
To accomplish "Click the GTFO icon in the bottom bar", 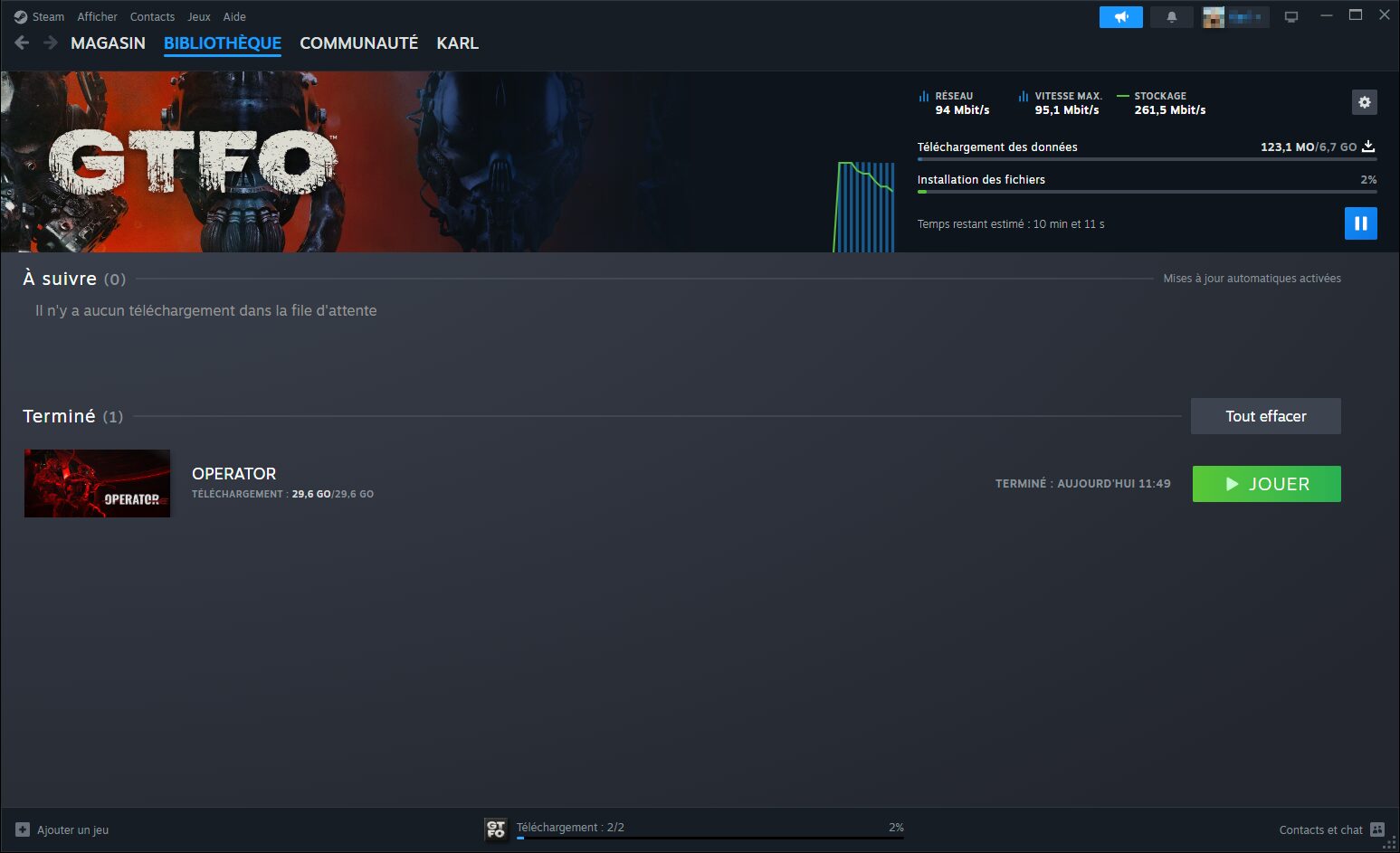I will coord(496,829).
